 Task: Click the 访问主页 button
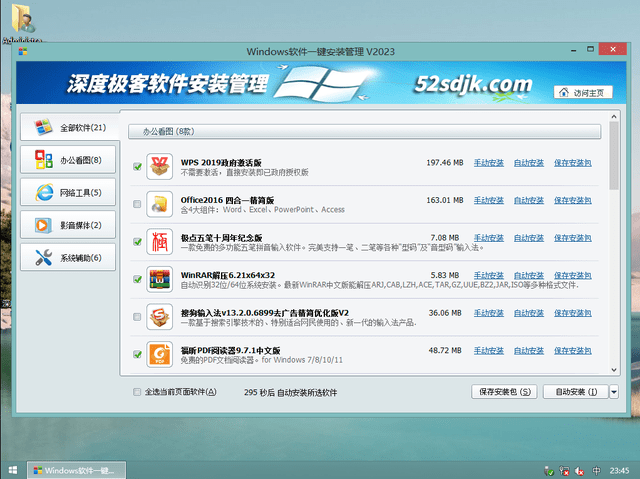(583, 93)
